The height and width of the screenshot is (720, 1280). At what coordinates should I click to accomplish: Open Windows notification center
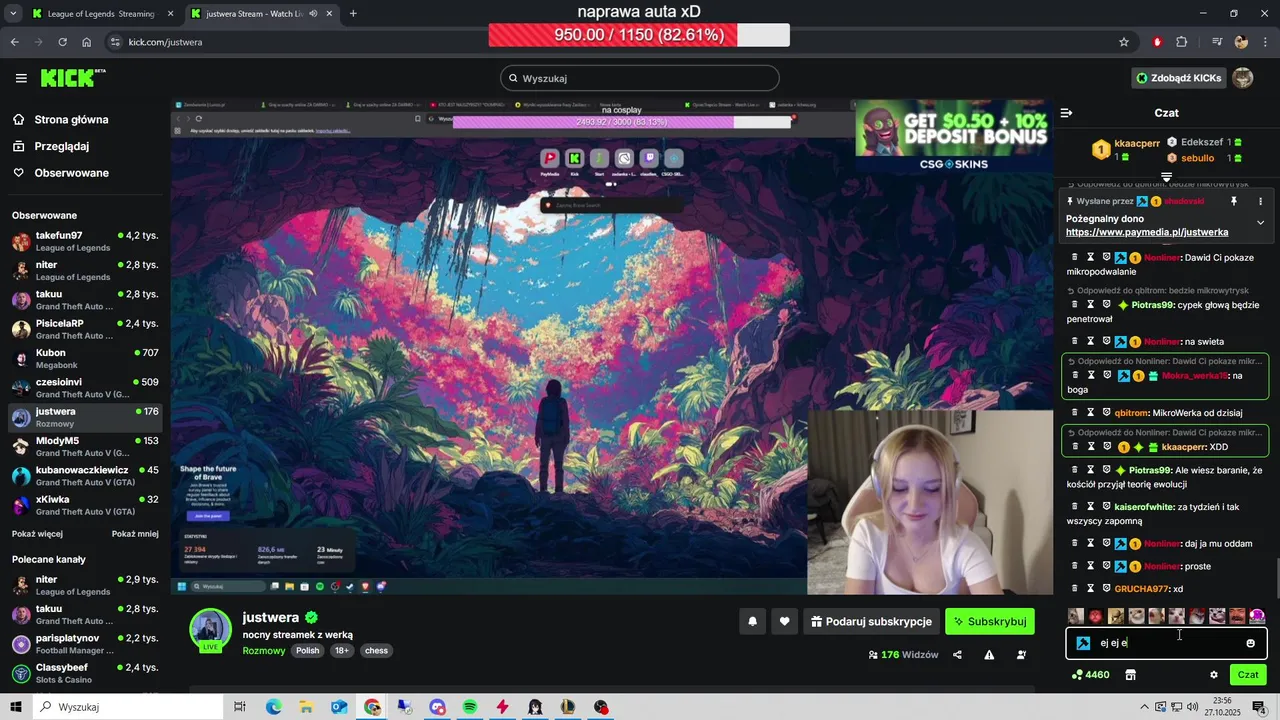point(1259,707)
